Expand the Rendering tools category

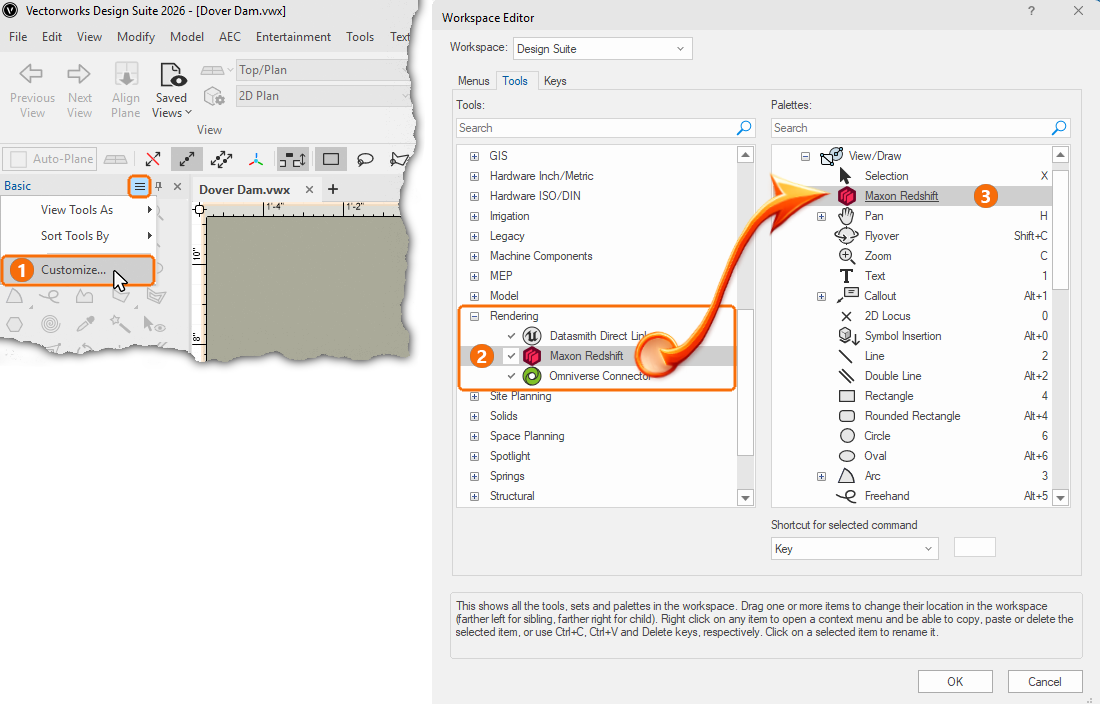coord(474,316)
